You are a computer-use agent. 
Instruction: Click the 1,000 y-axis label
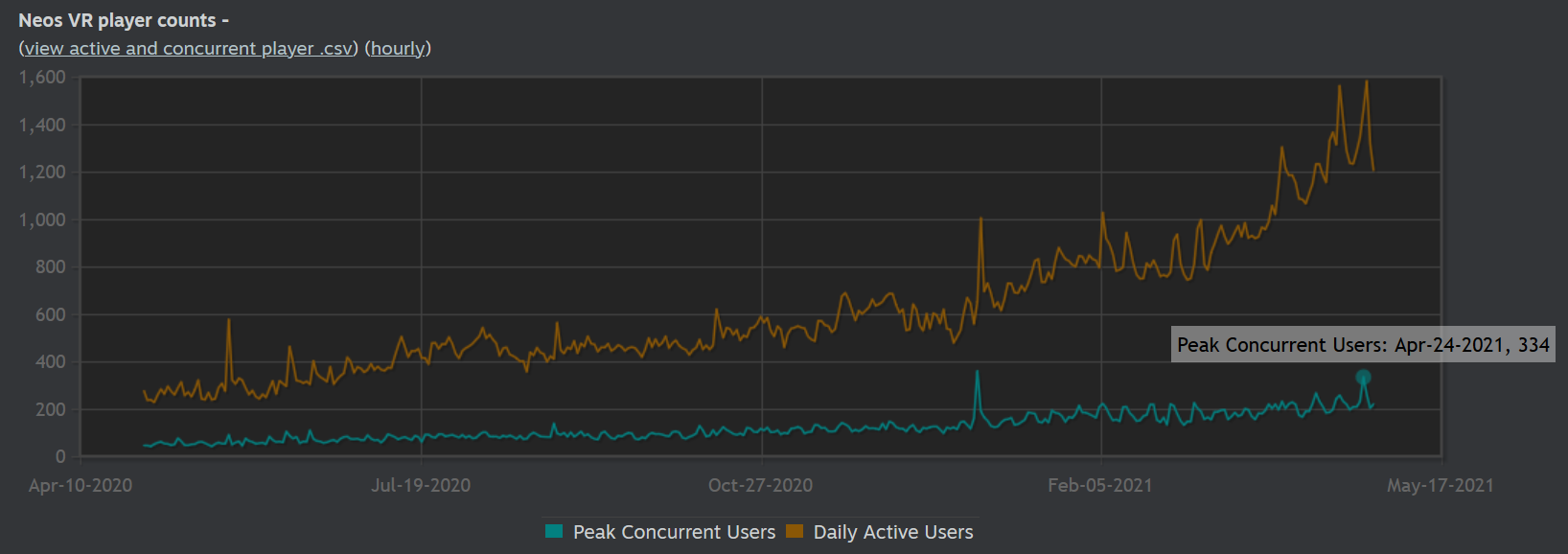point(42,219)
